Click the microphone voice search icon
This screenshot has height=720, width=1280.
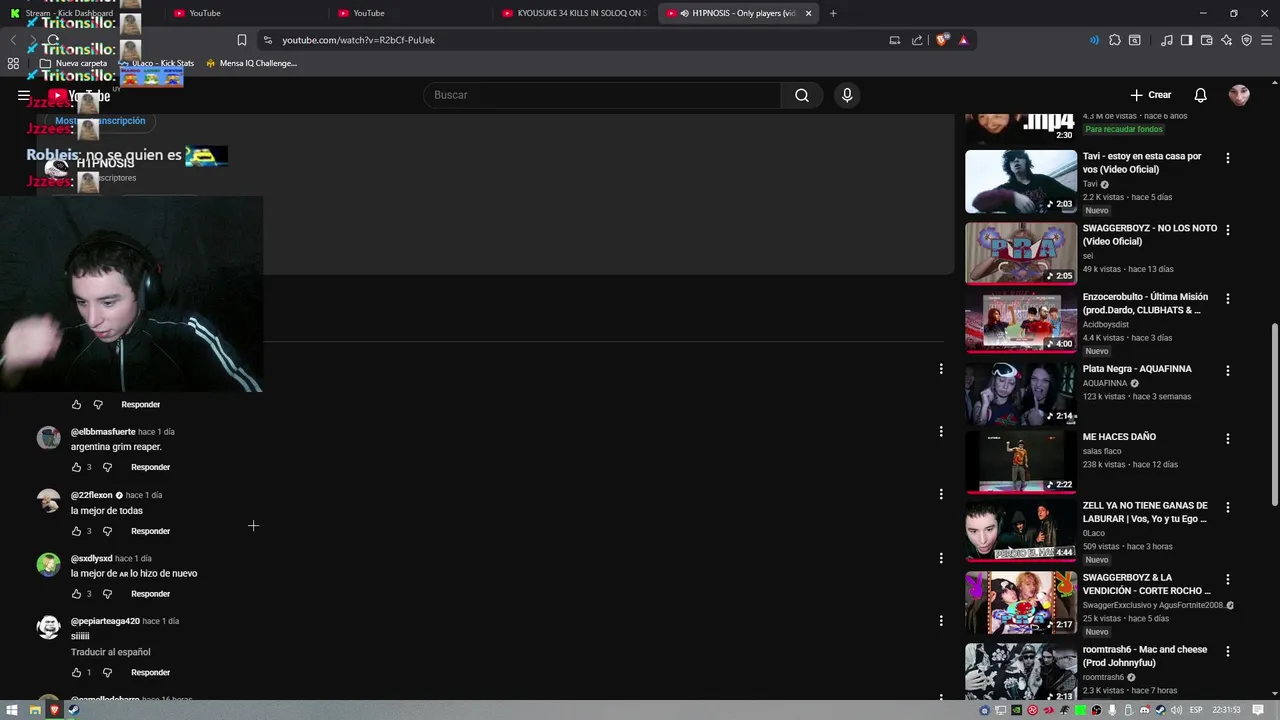tap(847, 95)
